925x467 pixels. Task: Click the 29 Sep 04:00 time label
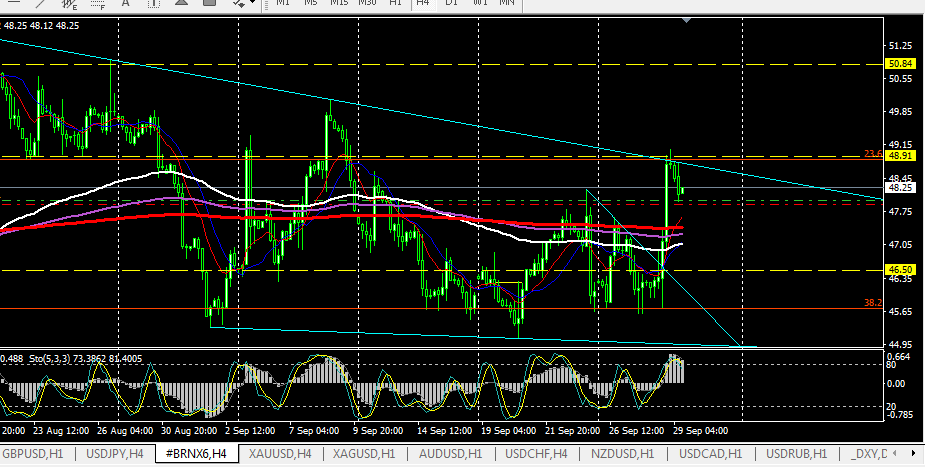coord(700,430)
